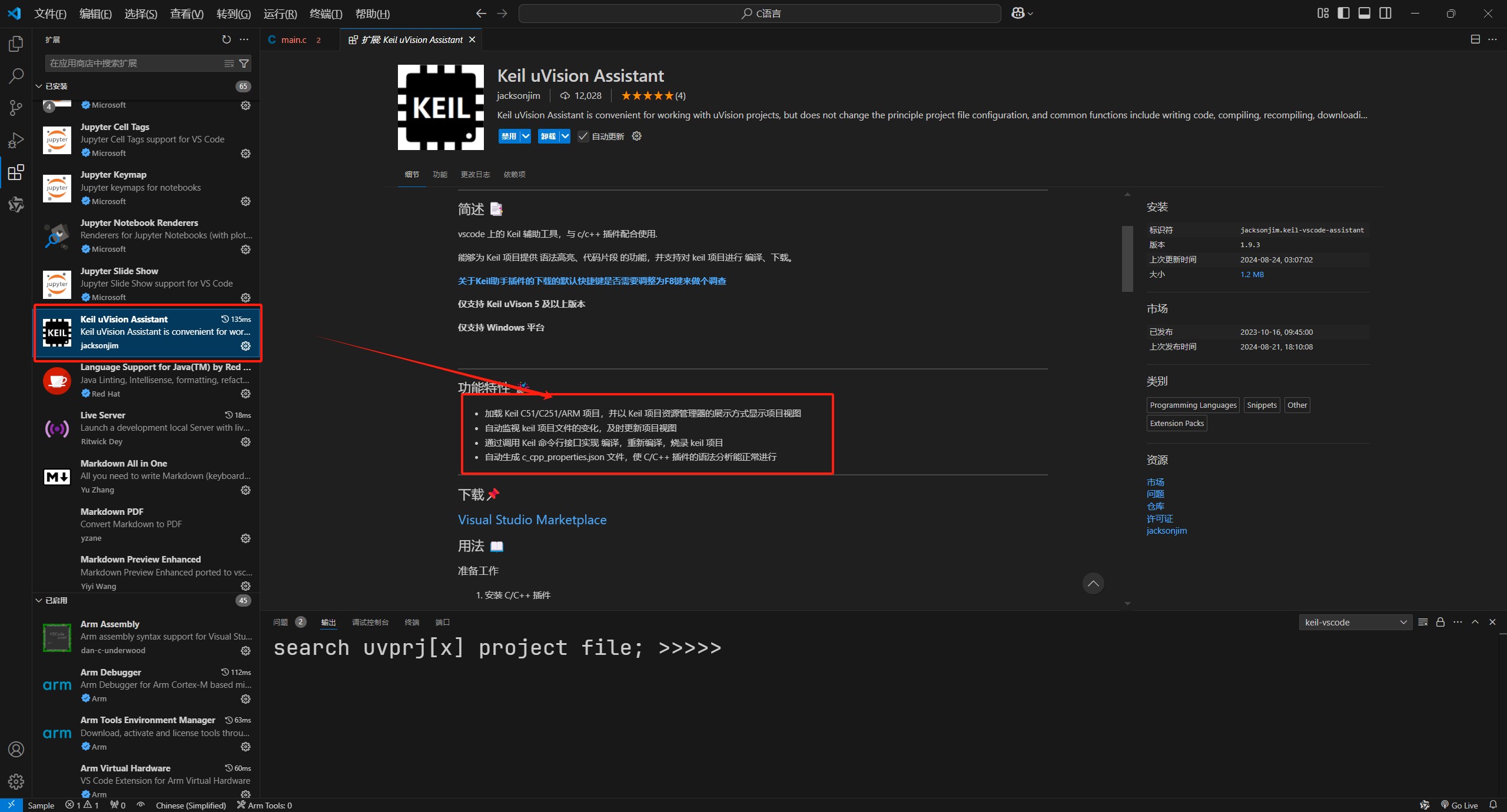Click the filter extensions funnel icon
This screenshot has height=812, width=1507.
pyautogui.click(x=244, y=64)
